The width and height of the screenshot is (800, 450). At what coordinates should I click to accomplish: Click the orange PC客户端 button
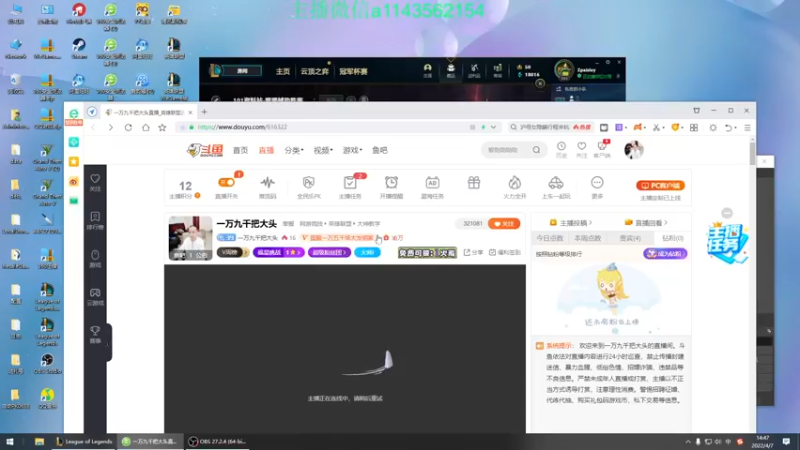click(x=660, y=185)
